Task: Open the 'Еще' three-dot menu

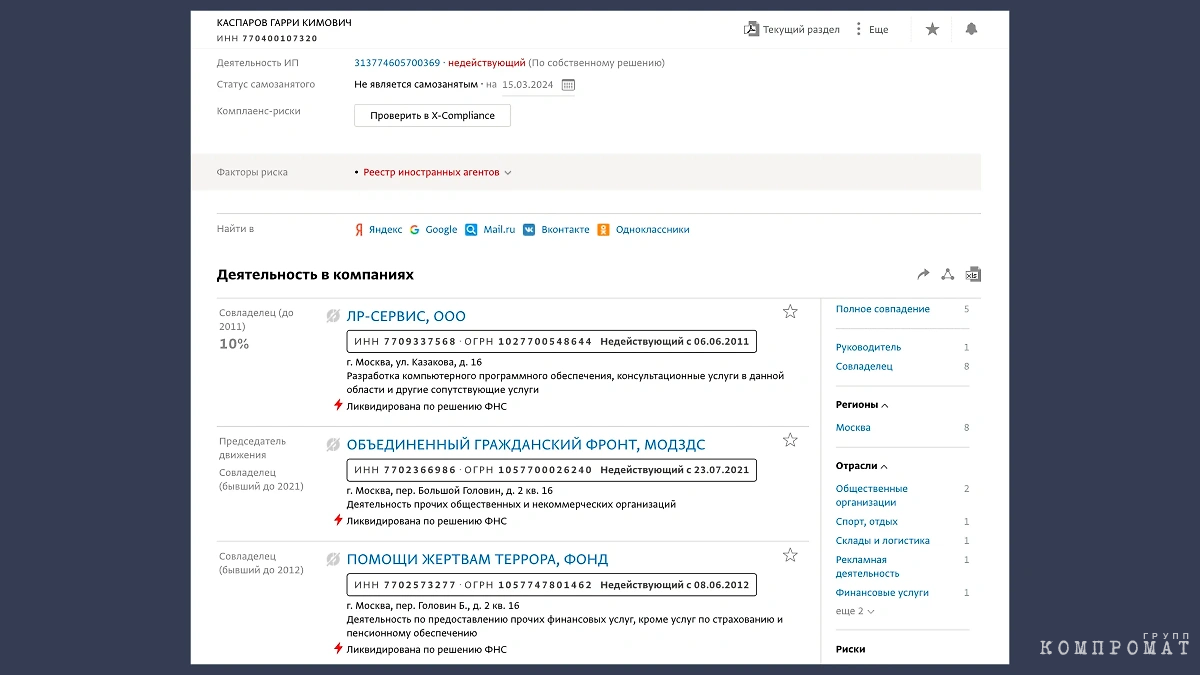Action: click(871, 29)
